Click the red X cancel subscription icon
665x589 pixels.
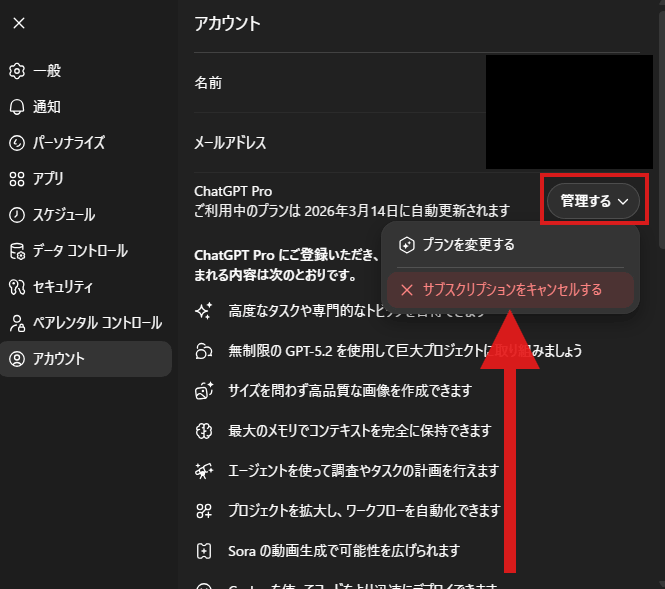coord(406,290)
